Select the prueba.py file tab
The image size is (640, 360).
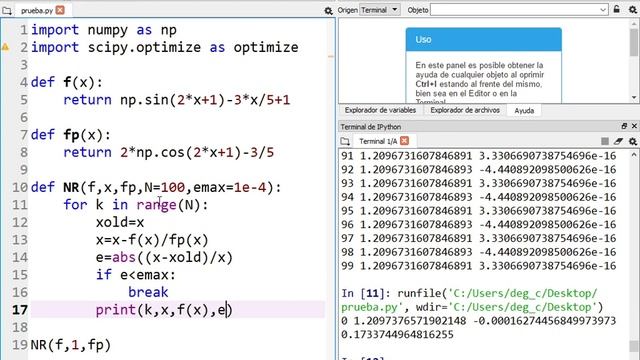37,11
